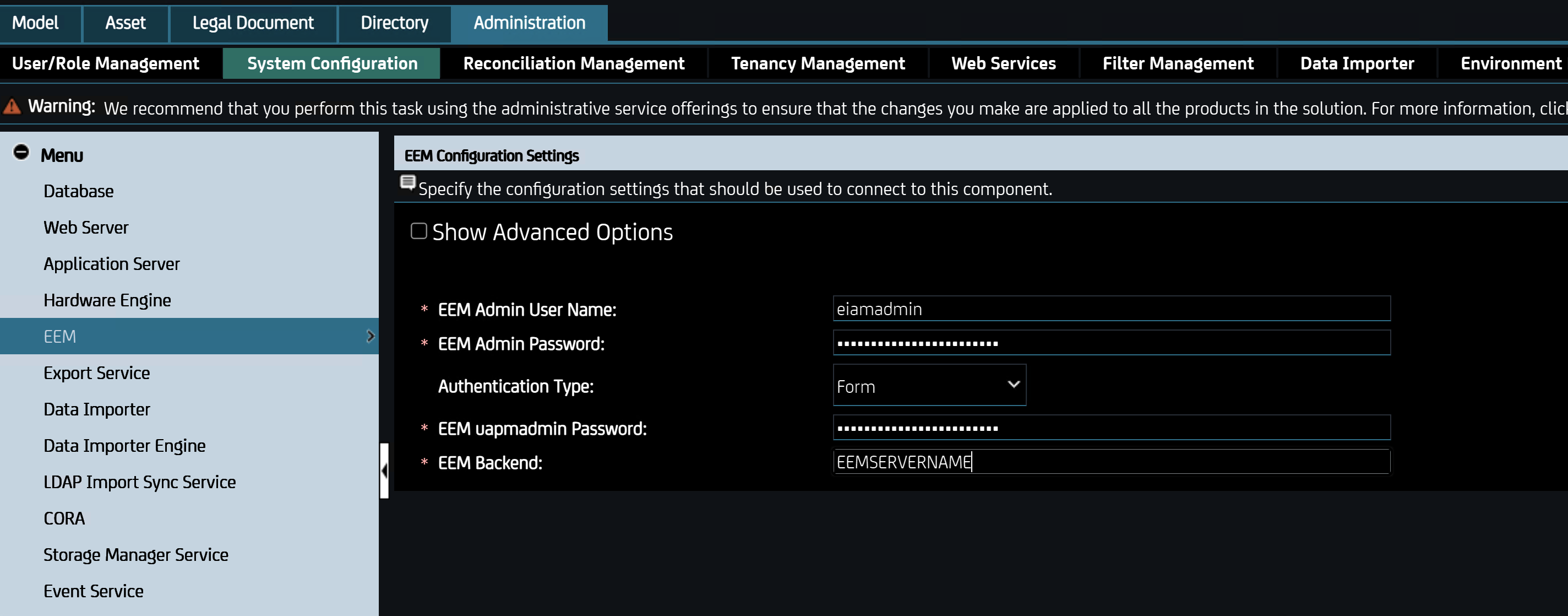This screenshot has width=1568, height=616.
Task: Collapse the sidebar using the splitter arrow
Action: (384, 471)
